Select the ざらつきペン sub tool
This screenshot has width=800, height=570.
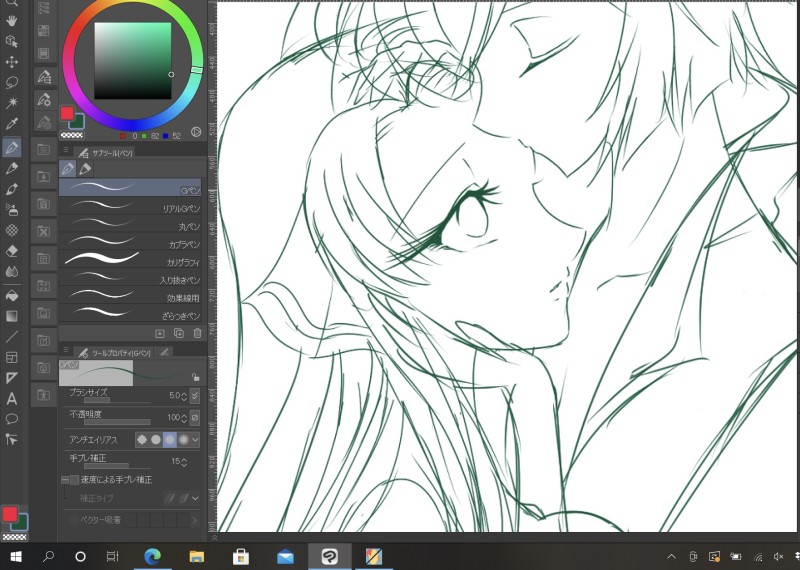[x=130, y=313]
